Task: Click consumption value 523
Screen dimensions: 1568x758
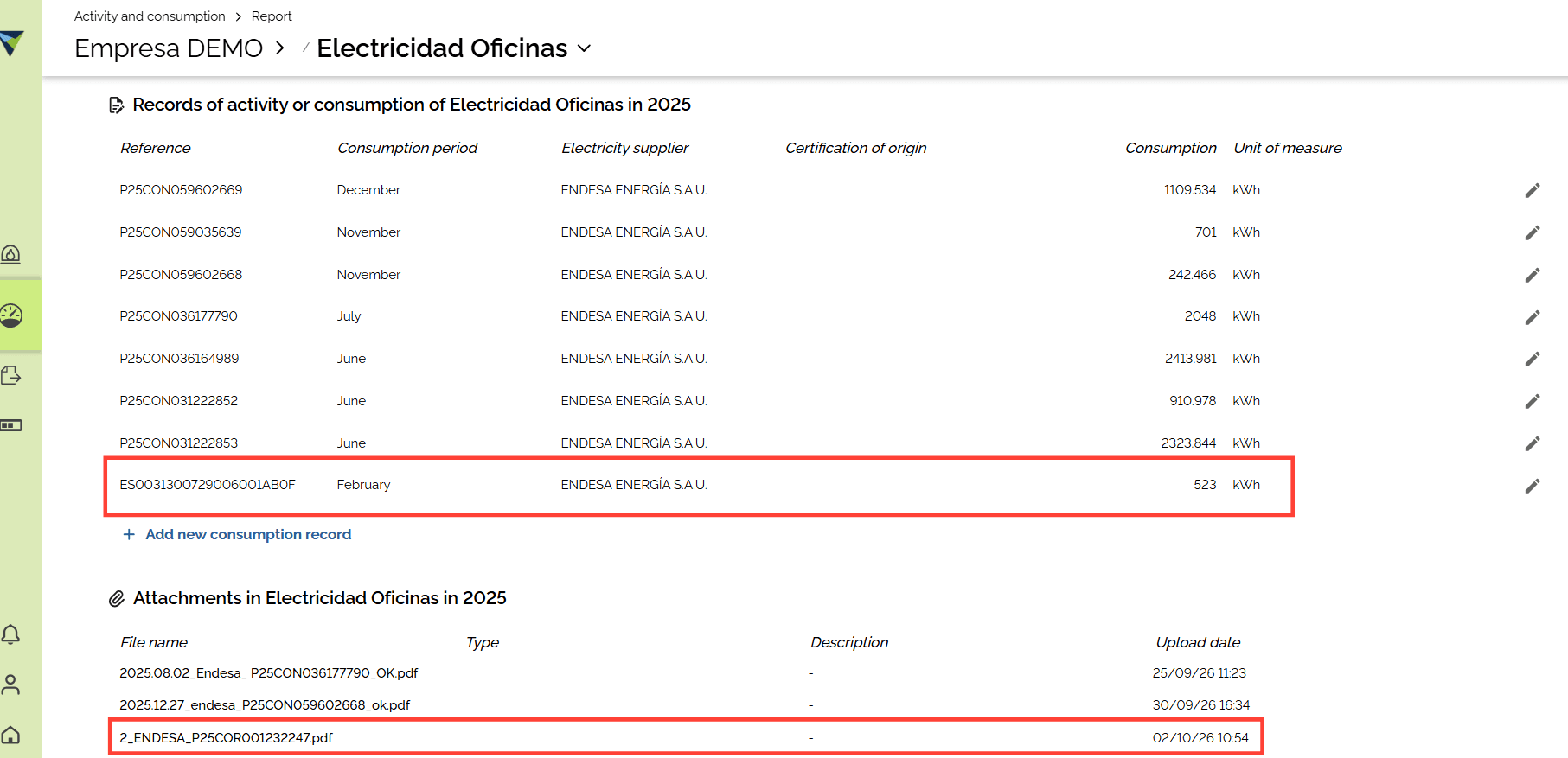Action: pyautogui.click(x=1205, y=485)
